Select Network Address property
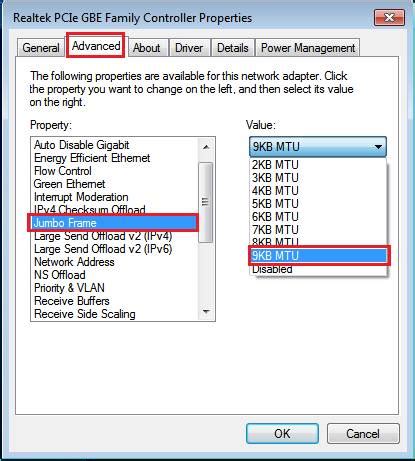 (x=115, y=262)
